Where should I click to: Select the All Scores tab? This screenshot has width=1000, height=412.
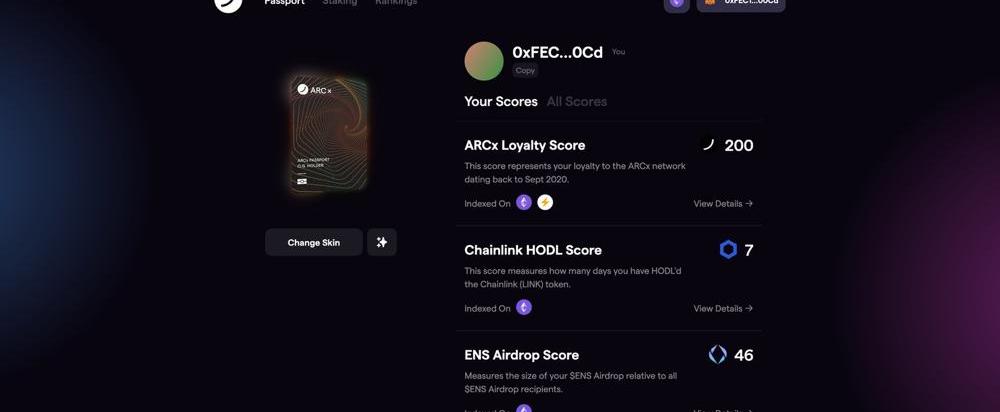(577, 101)
